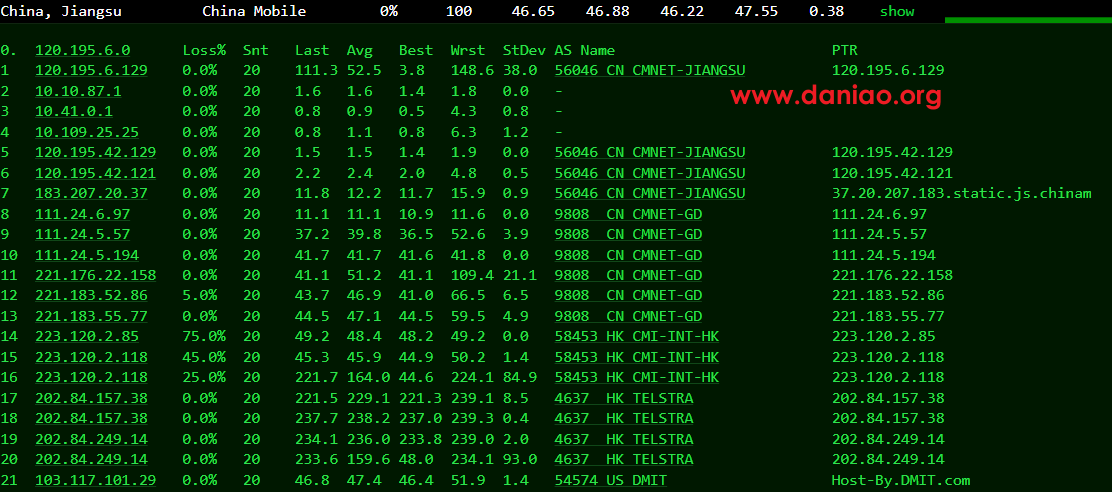Open 9808 CN CMNET-GD link in hop 13
The height and width of the screenshot is (492, 1112).
(628, 316)
